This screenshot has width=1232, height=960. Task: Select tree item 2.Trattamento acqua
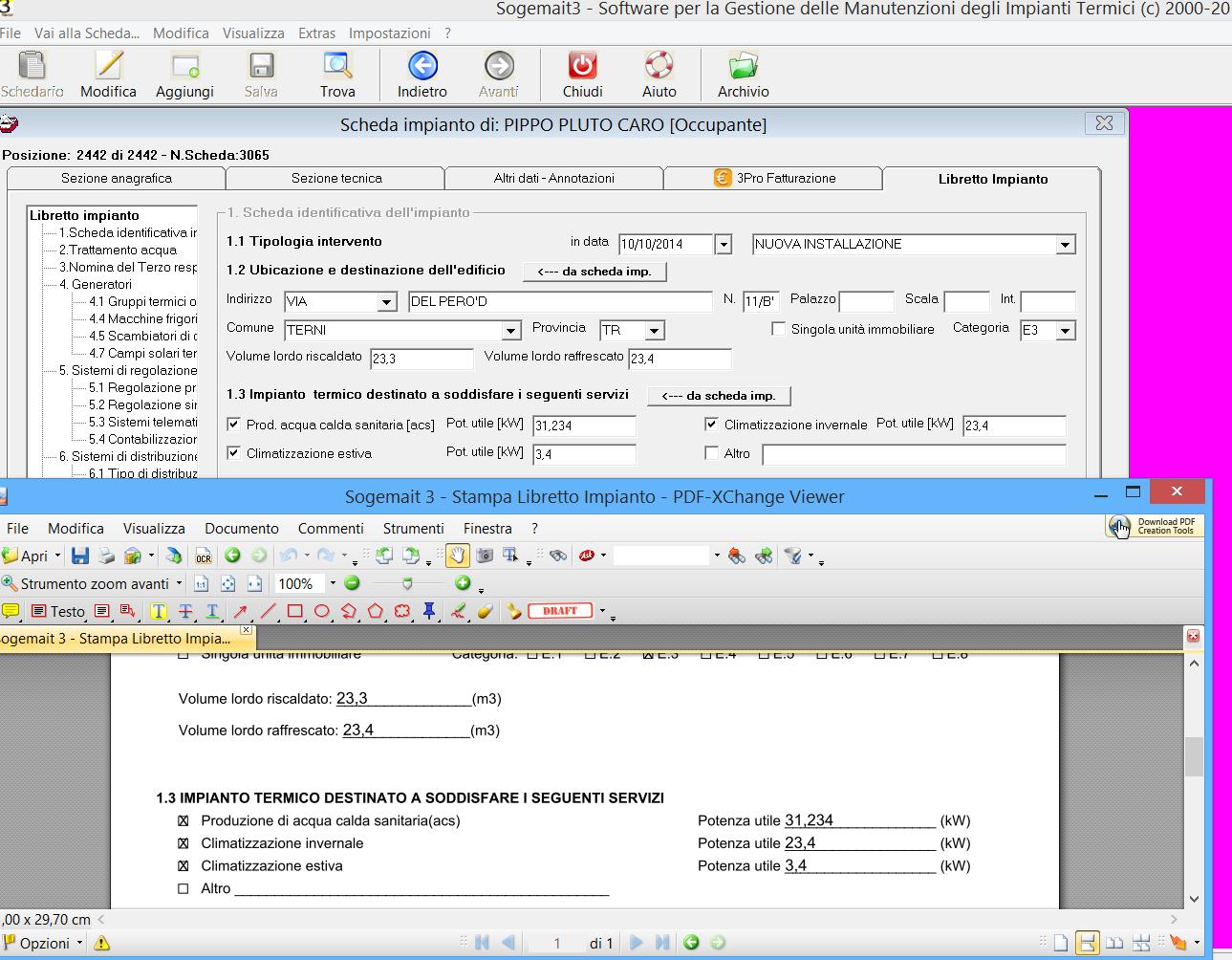tap(118, 250)
